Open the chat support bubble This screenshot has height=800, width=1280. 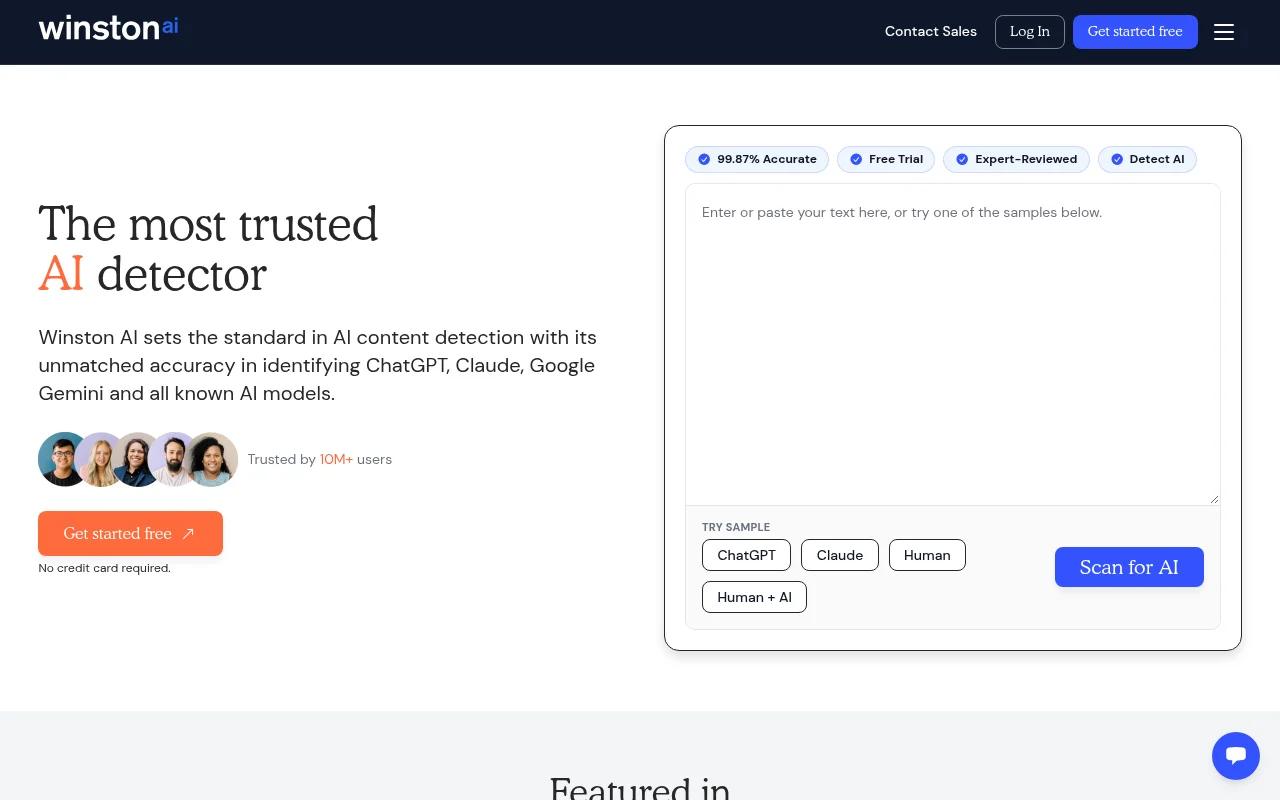(1236, 756)
